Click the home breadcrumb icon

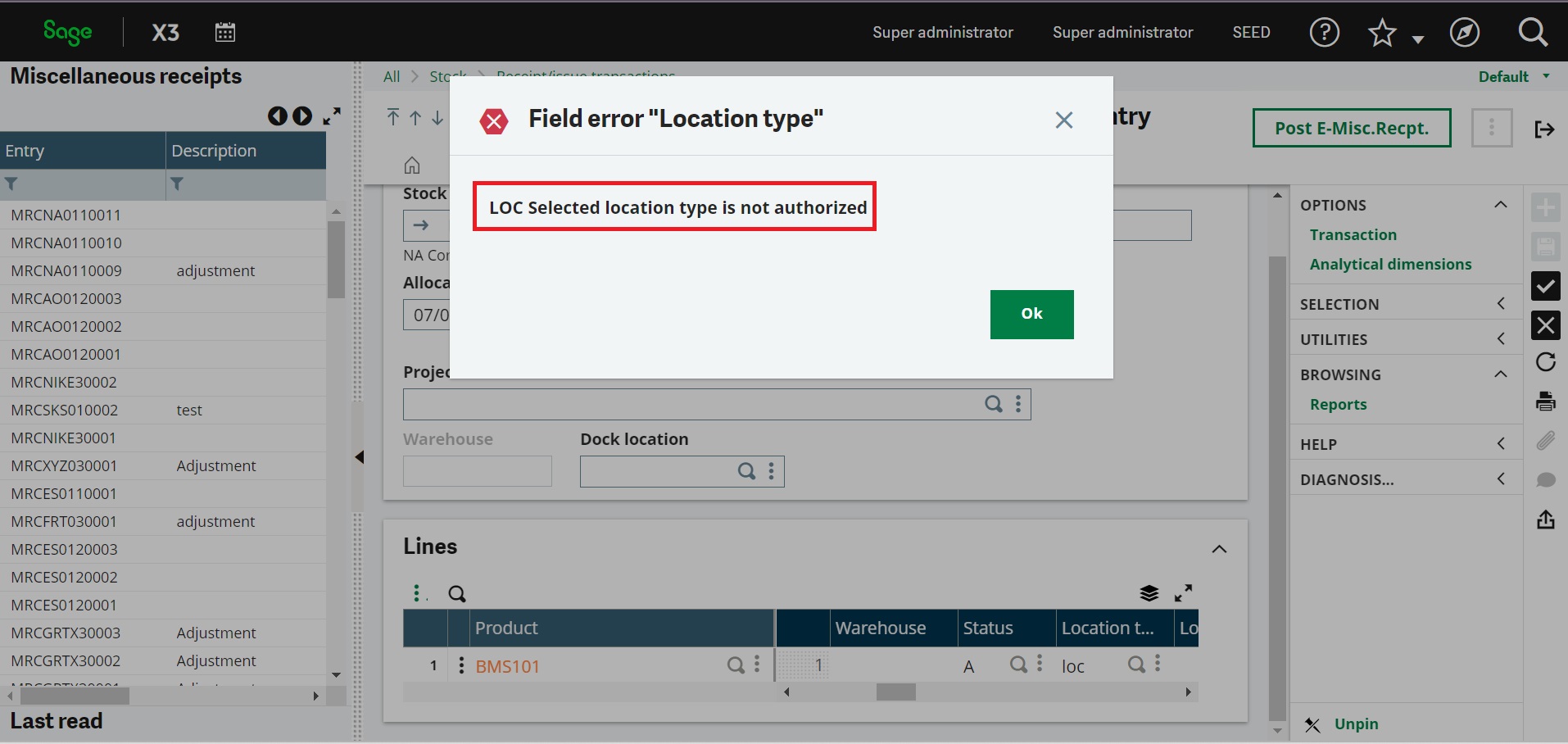coord(412,165)
